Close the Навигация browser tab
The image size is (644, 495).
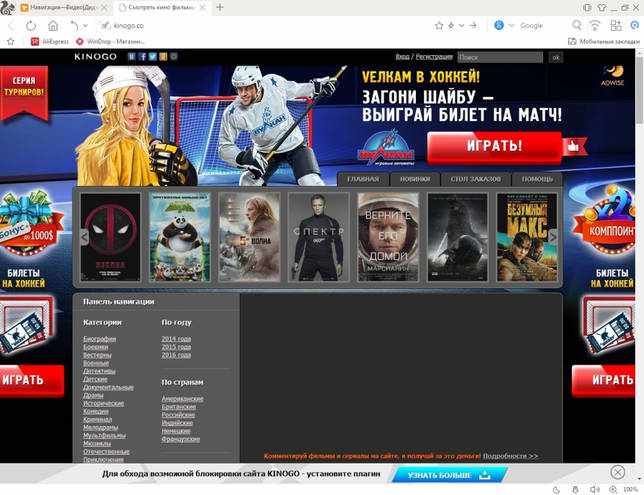click(x=104, y=7)
